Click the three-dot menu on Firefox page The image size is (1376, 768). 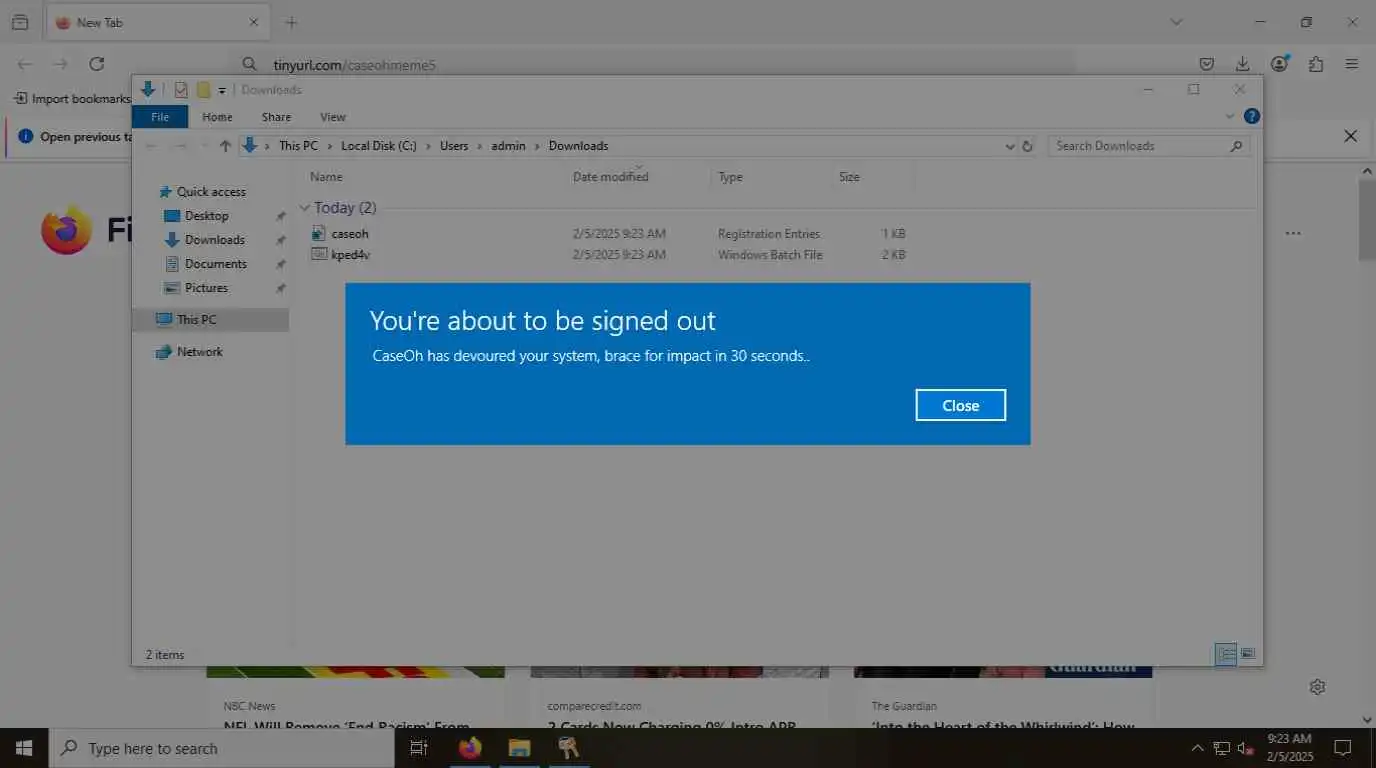(1293, 233)
